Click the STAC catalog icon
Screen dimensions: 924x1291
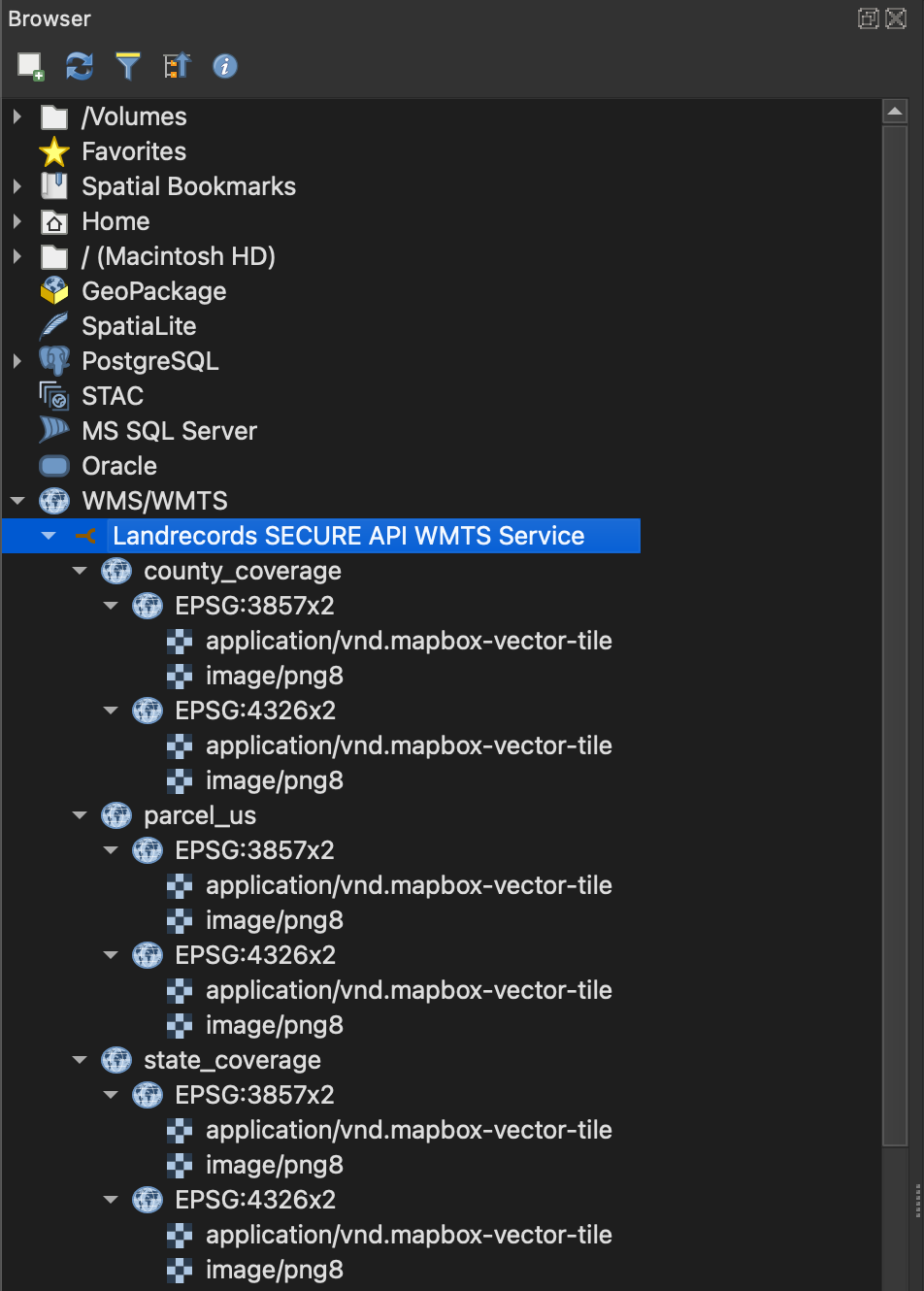54,396
